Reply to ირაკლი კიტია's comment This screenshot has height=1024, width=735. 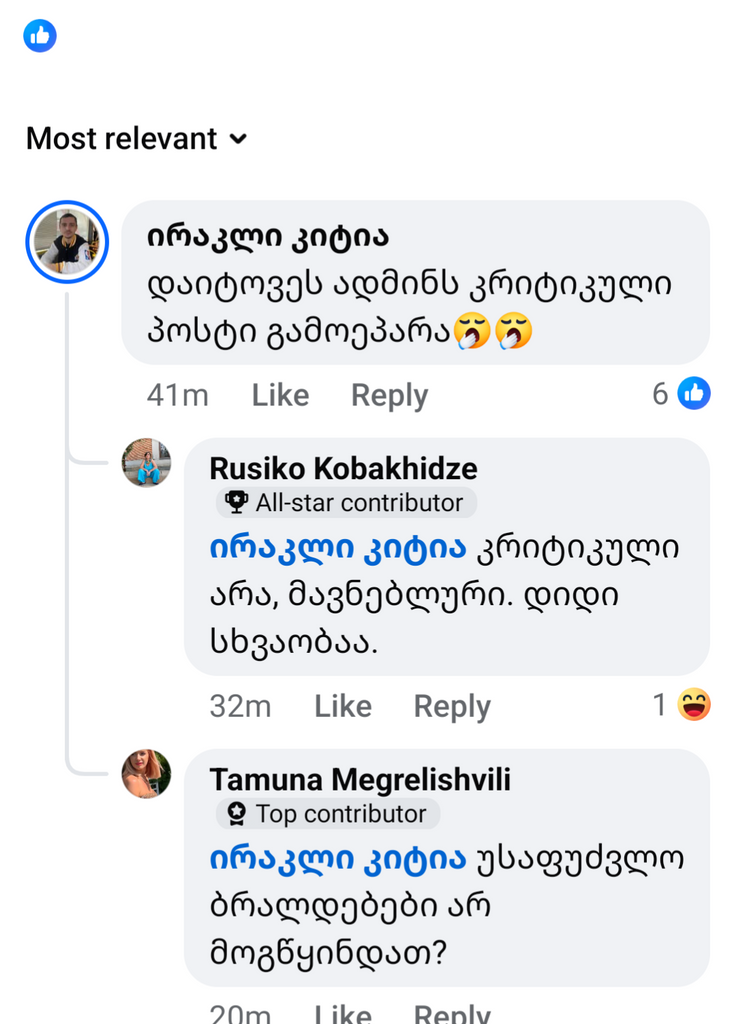coord(389,396)
